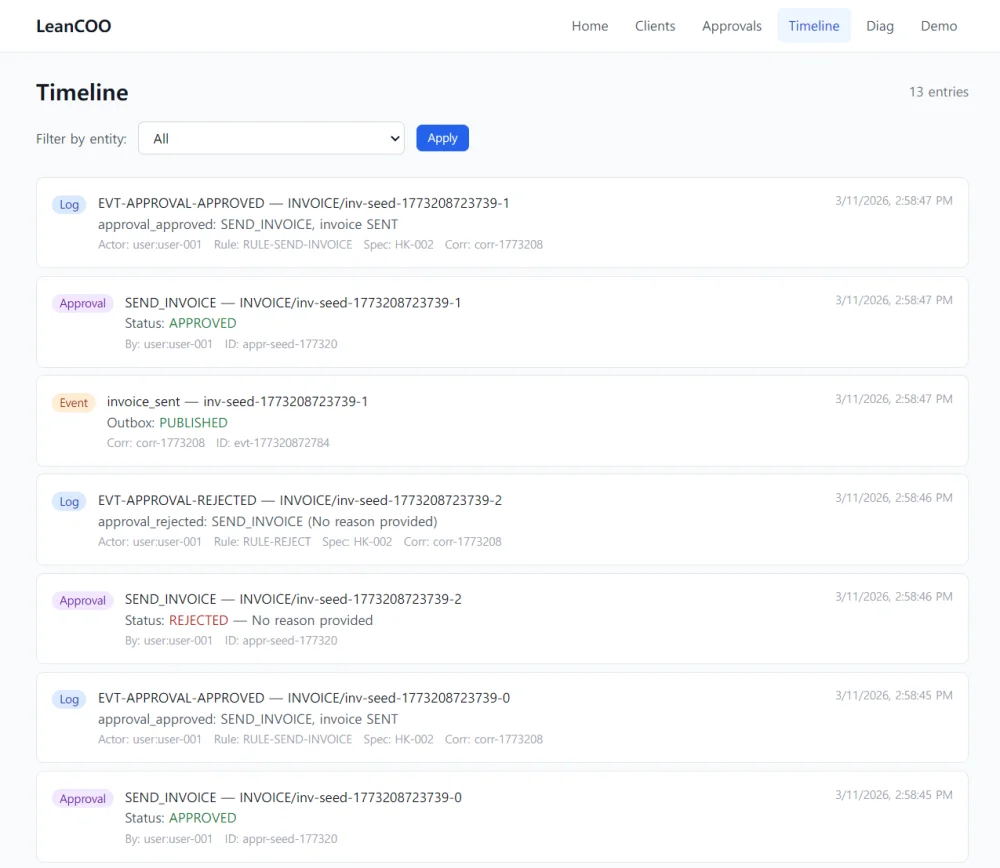
Task: Click Log badge on EVT-APPROVAL-APPROVED inv-seed-1773208723739-1 entry
Action: pyautogui.click(x=69, y=205)
